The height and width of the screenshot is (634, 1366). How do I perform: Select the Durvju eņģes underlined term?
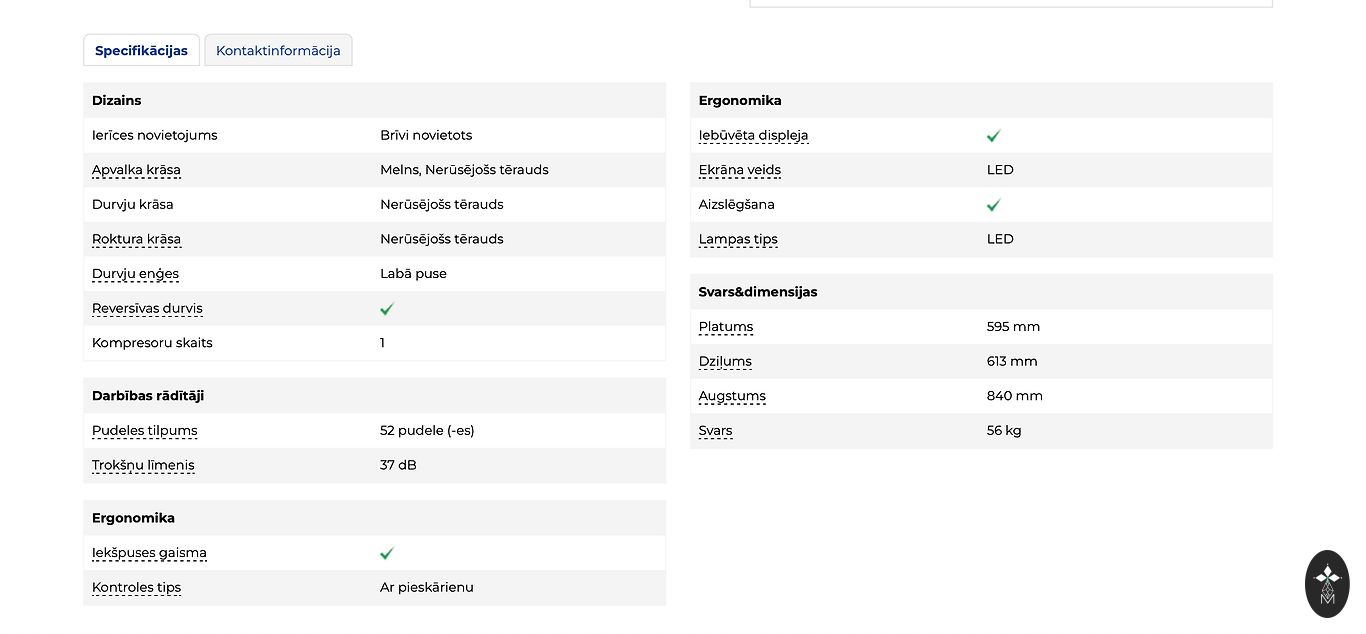click(x=135, y=274)
